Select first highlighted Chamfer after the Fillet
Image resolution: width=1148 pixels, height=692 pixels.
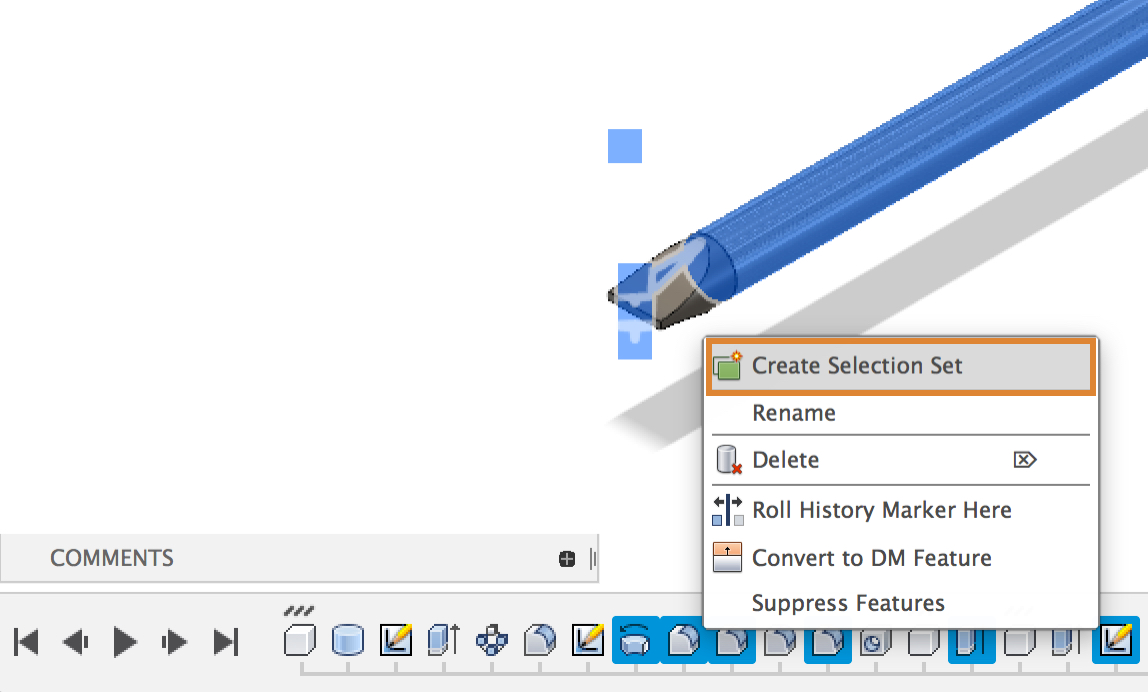(731, 644)
